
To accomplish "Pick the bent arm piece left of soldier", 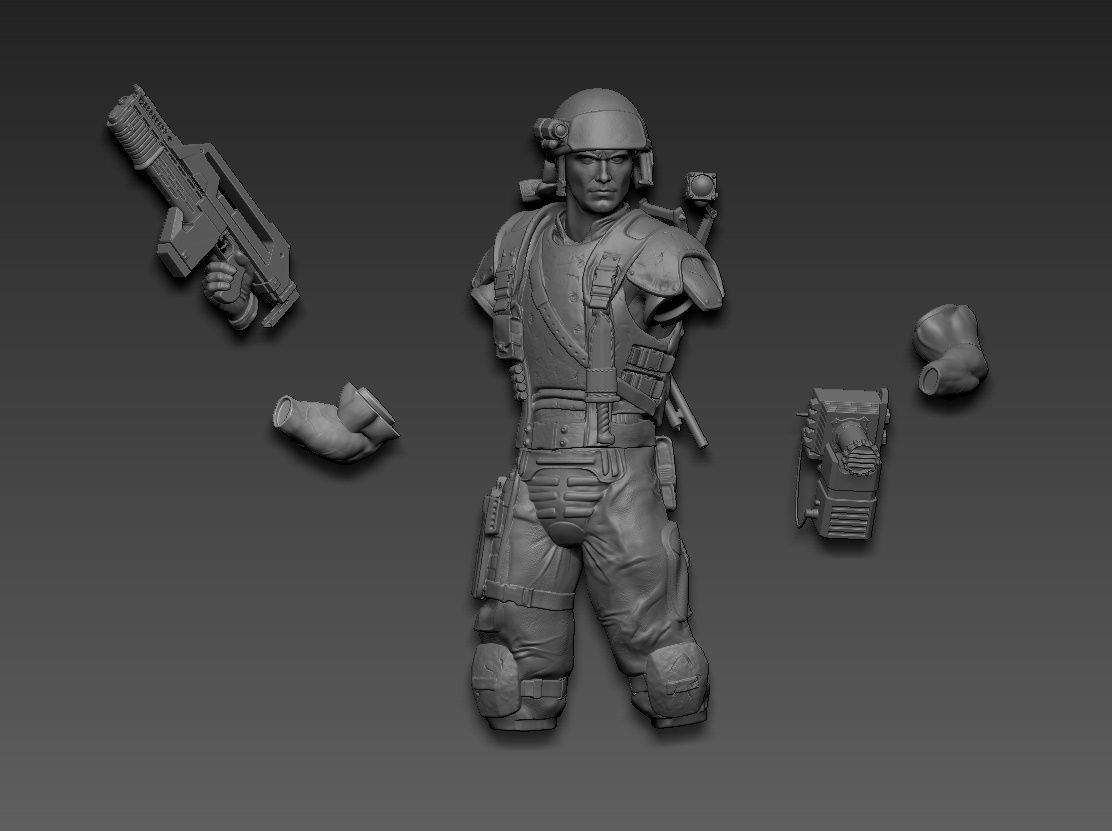I will click(335, 423).
